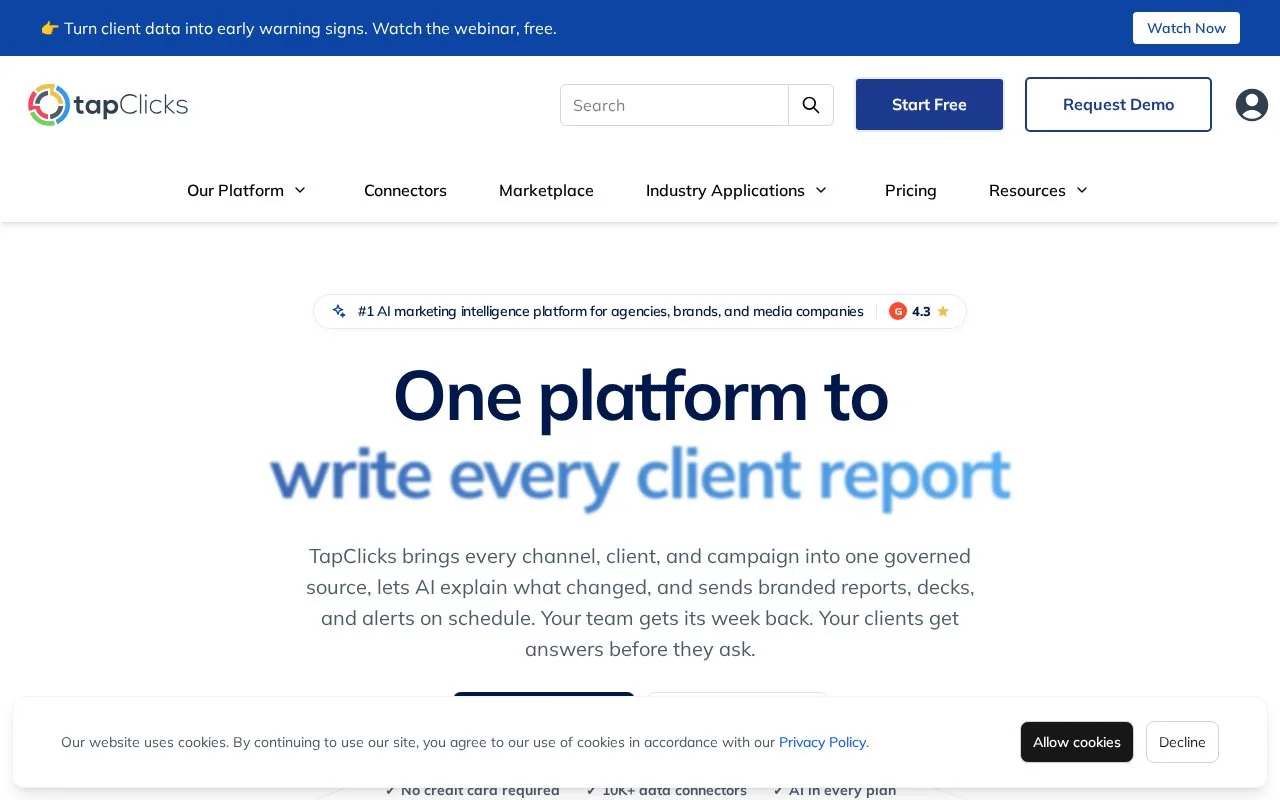Screen dimensions: 1280x800
Task: Open the user account profile icon
Action: coord(1251,105)
